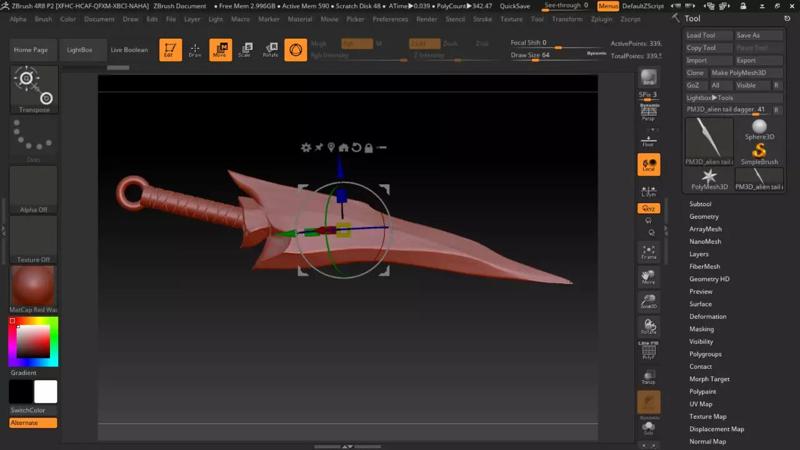The image size is (800, 450).
Task: Open the Zplugin menu
Action: coord(602,19)
